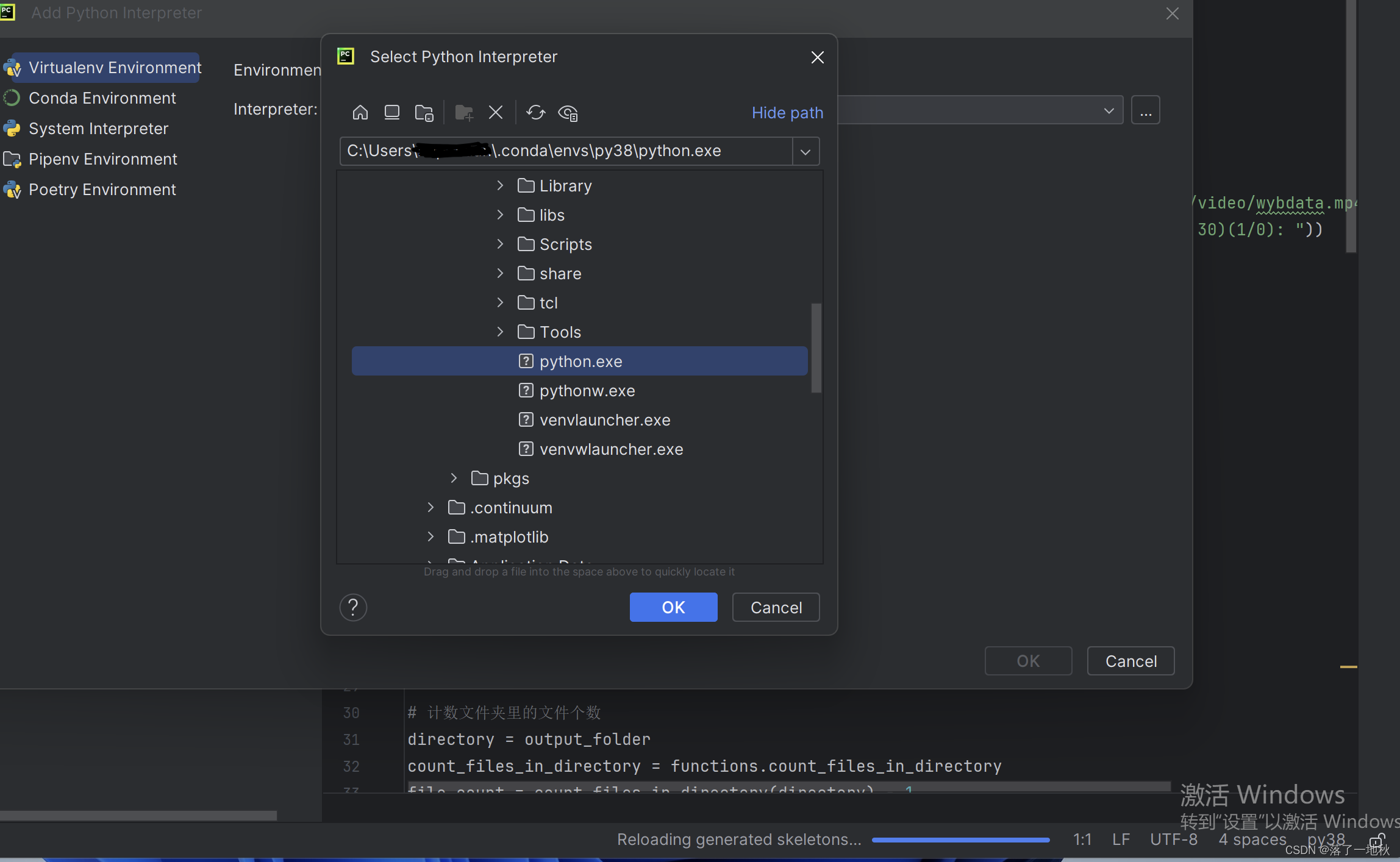Open the path history dropdown arrow
Screen dimensions: 1400x862
[805, 151]
